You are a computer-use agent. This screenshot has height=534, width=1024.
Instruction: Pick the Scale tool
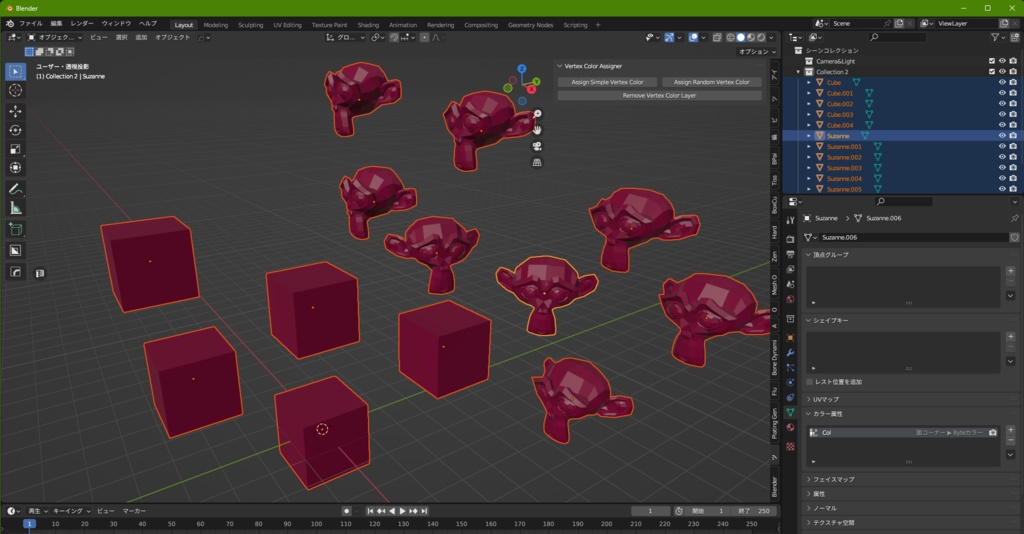click(x=16, y=149)
